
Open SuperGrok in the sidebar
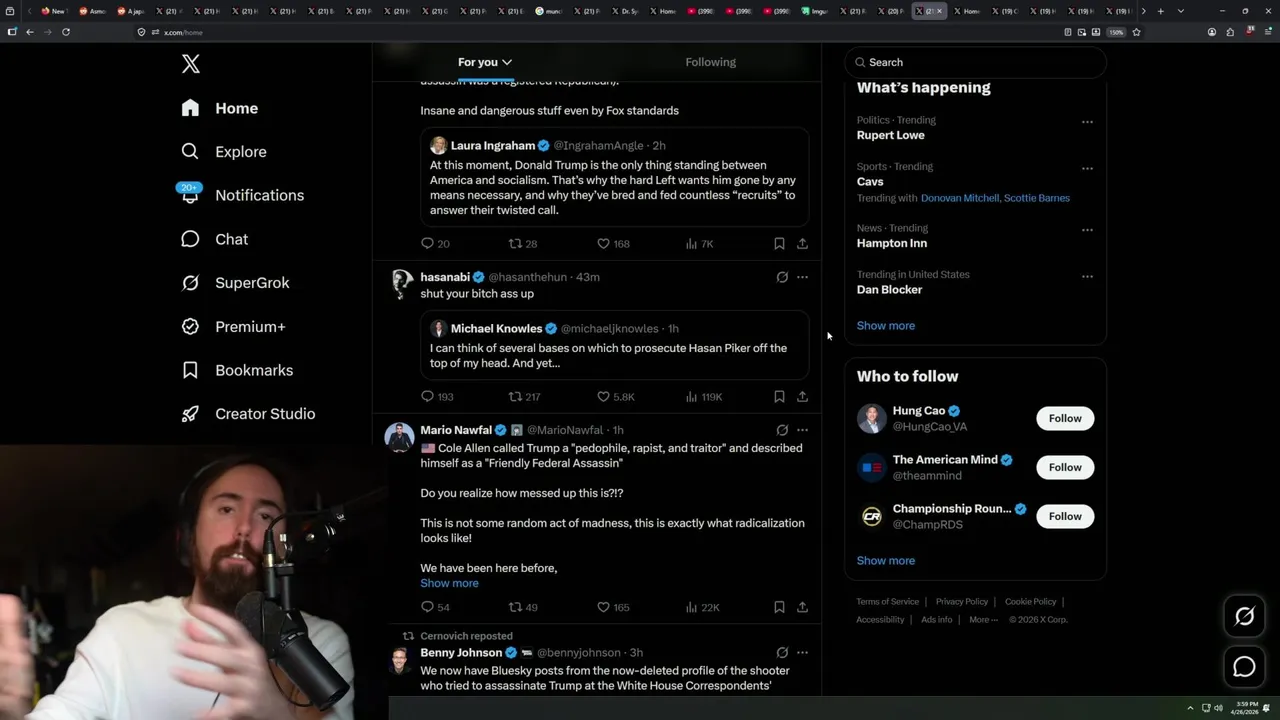235,283
